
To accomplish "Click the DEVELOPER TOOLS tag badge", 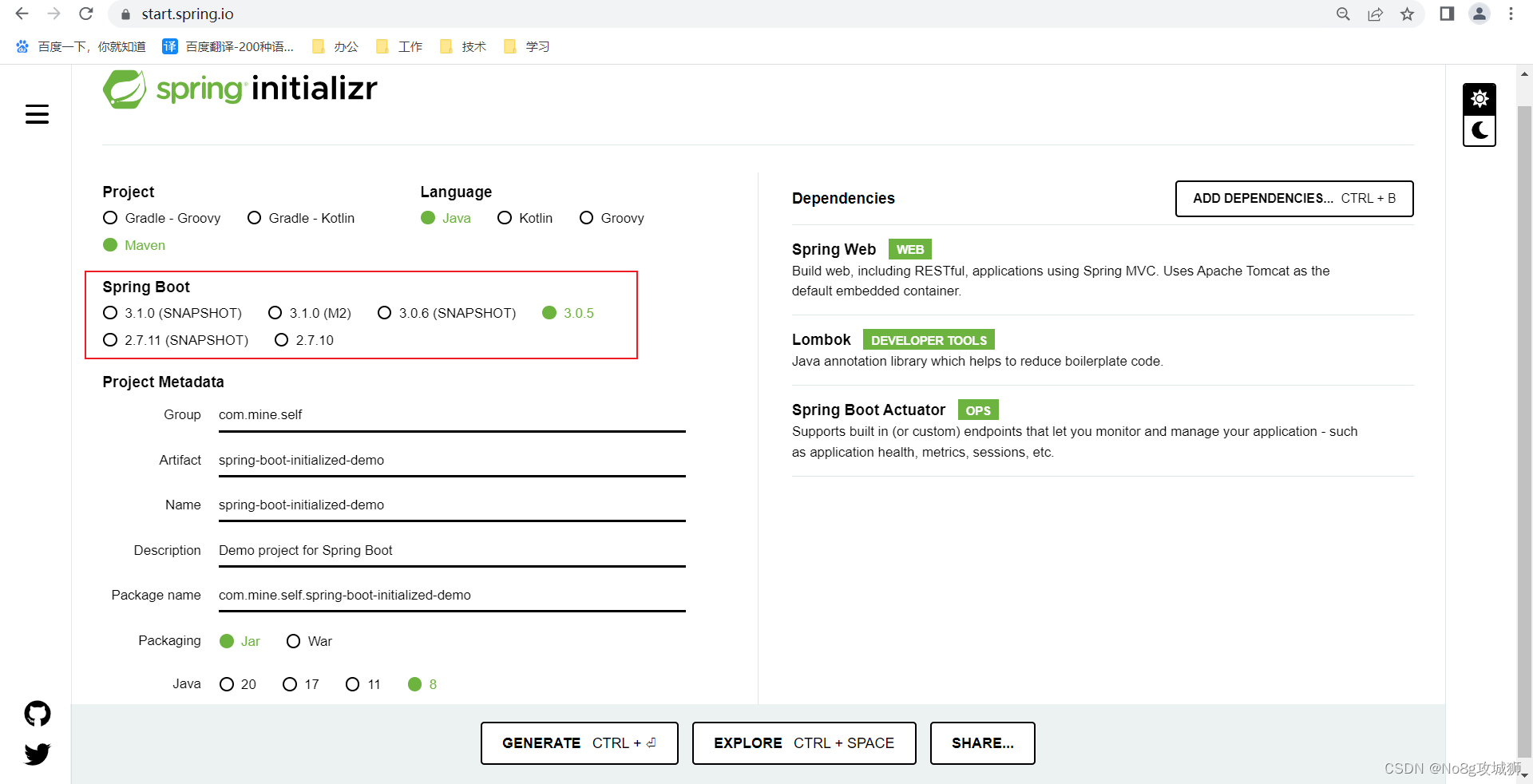I will pyautogui.click(x=929, y=340).
